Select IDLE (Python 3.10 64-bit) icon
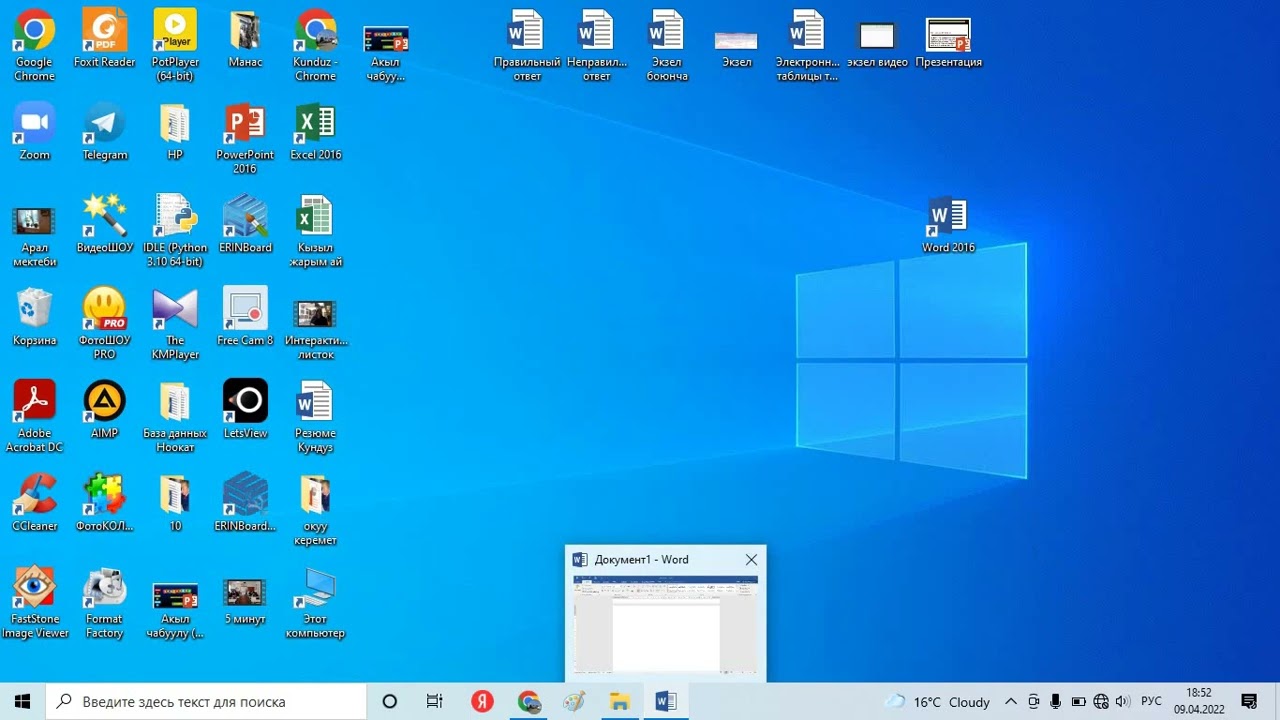 [x=175, y=231]
